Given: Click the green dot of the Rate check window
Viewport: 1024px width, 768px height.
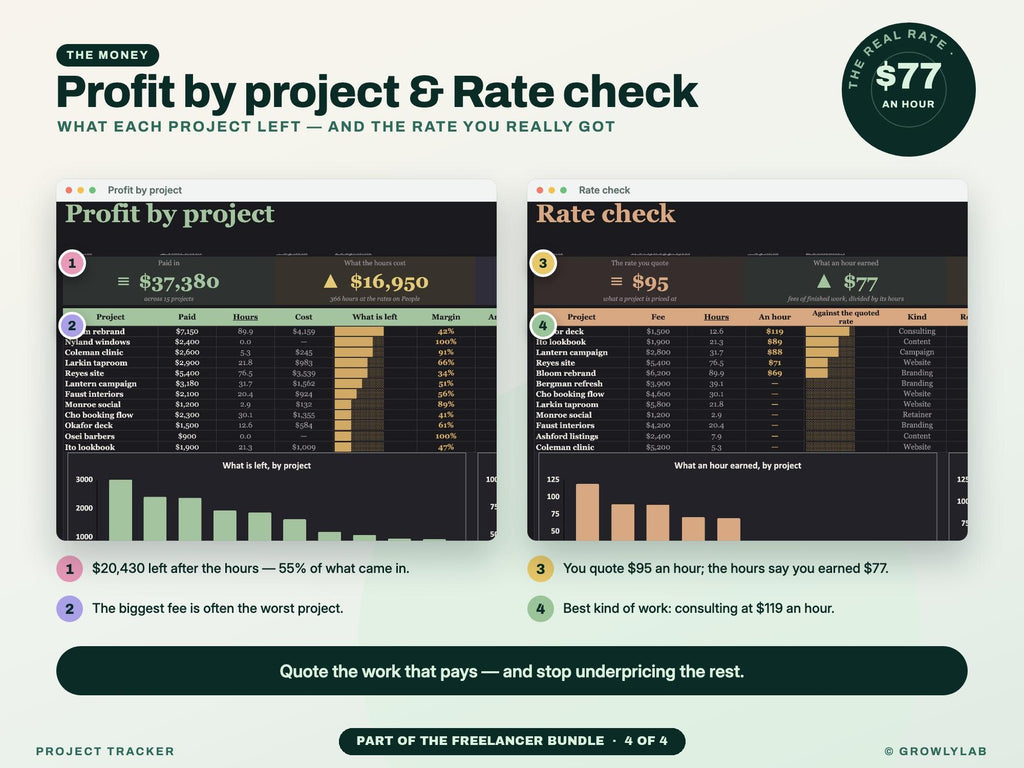Looking at the screenshot, I should (x=563, y=190).
